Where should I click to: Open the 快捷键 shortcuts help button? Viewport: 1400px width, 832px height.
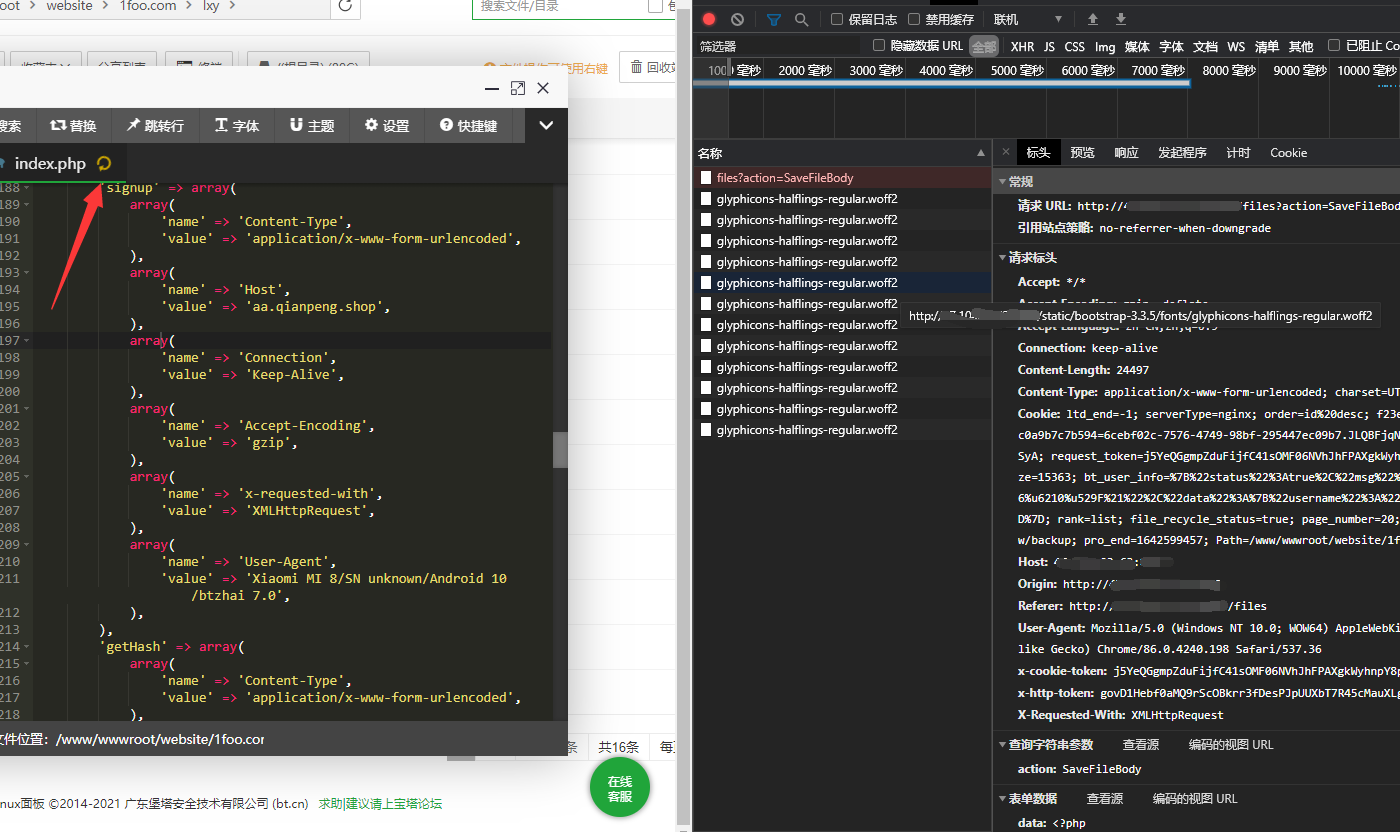coord(468,126)
